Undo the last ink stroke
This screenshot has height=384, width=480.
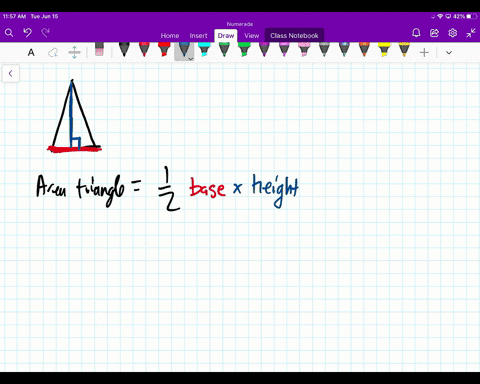tap(27, 32)
